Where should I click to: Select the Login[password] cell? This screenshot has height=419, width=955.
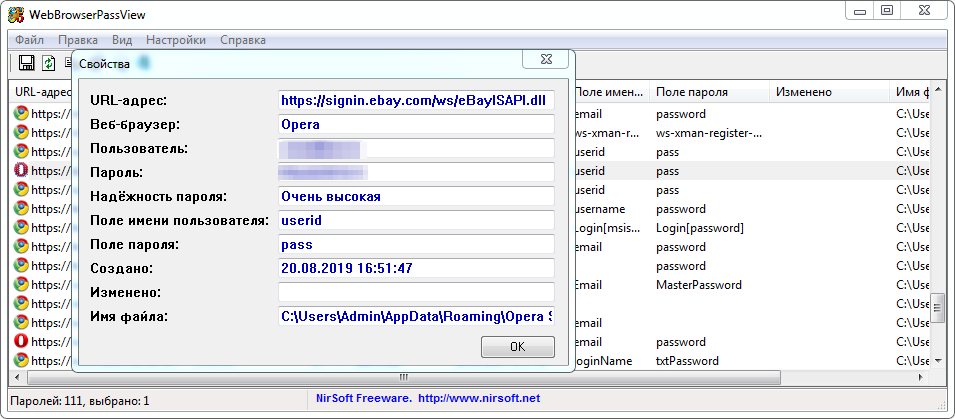[x=700, y=228]
